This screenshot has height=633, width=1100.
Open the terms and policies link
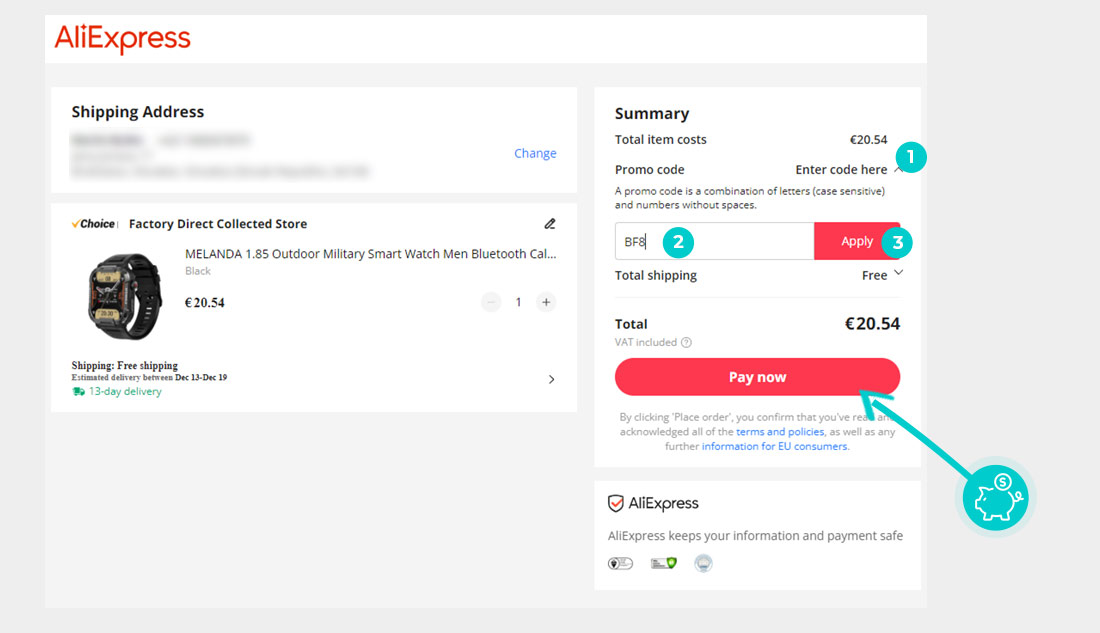point(779,432)
